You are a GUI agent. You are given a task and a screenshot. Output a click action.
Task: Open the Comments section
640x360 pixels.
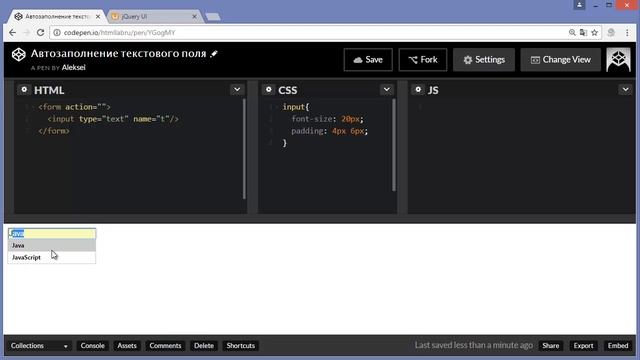(x=165, y=346)
